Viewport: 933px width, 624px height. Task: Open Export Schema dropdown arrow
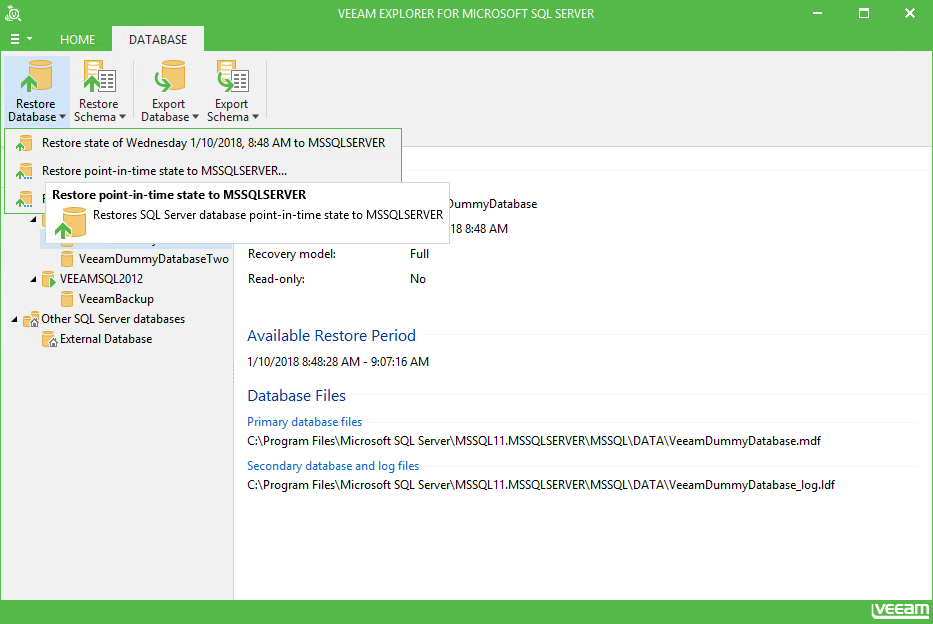point(255,117)
